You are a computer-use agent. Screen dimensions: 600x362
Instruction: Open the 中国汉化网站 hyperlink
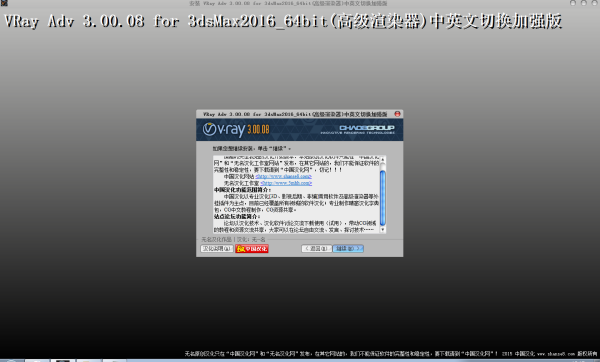(284, 176)
